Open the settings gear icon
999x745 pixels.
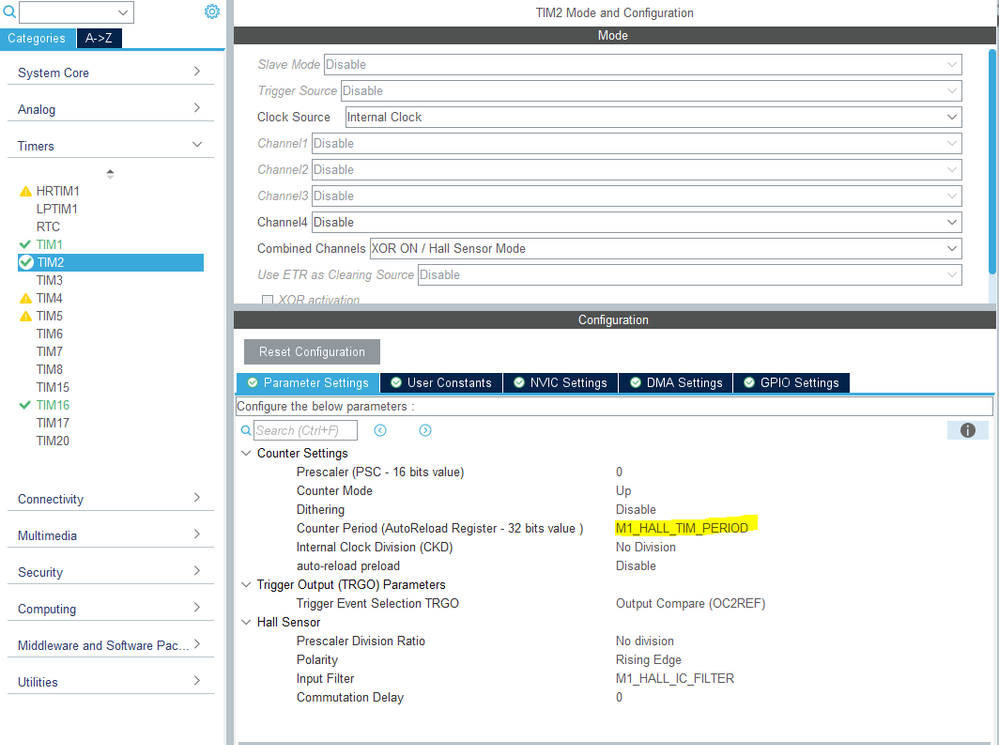coord(212,11)
